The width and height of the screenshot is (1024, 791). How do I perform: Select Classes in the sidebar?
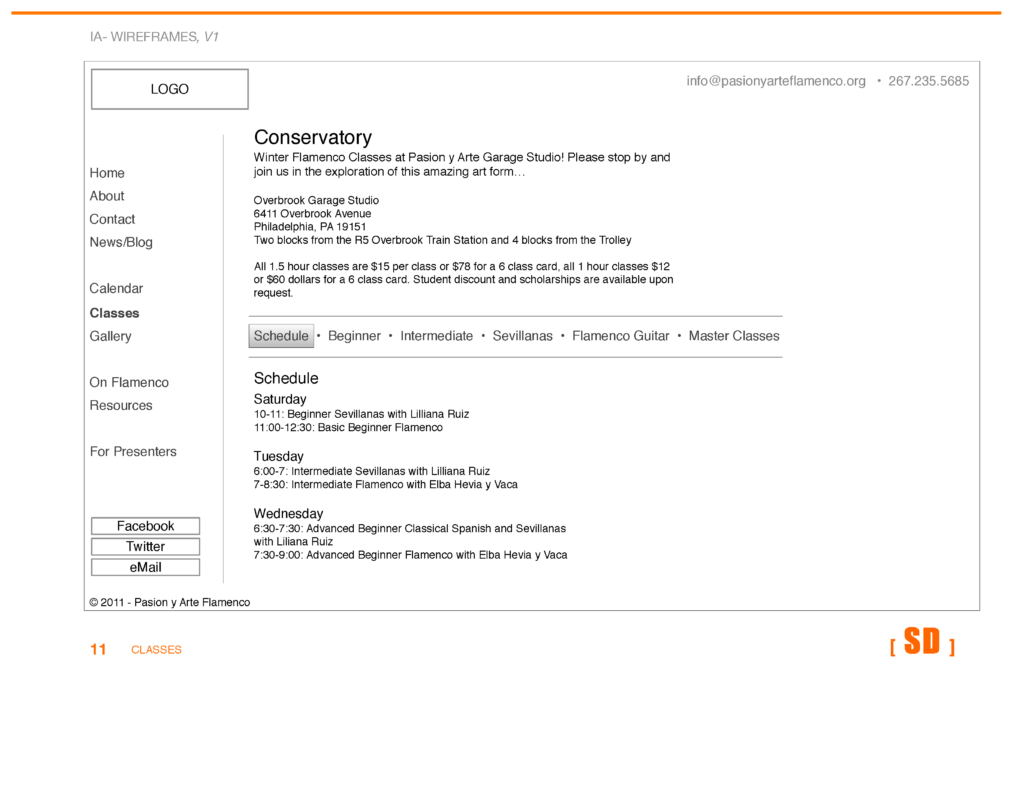114,313
